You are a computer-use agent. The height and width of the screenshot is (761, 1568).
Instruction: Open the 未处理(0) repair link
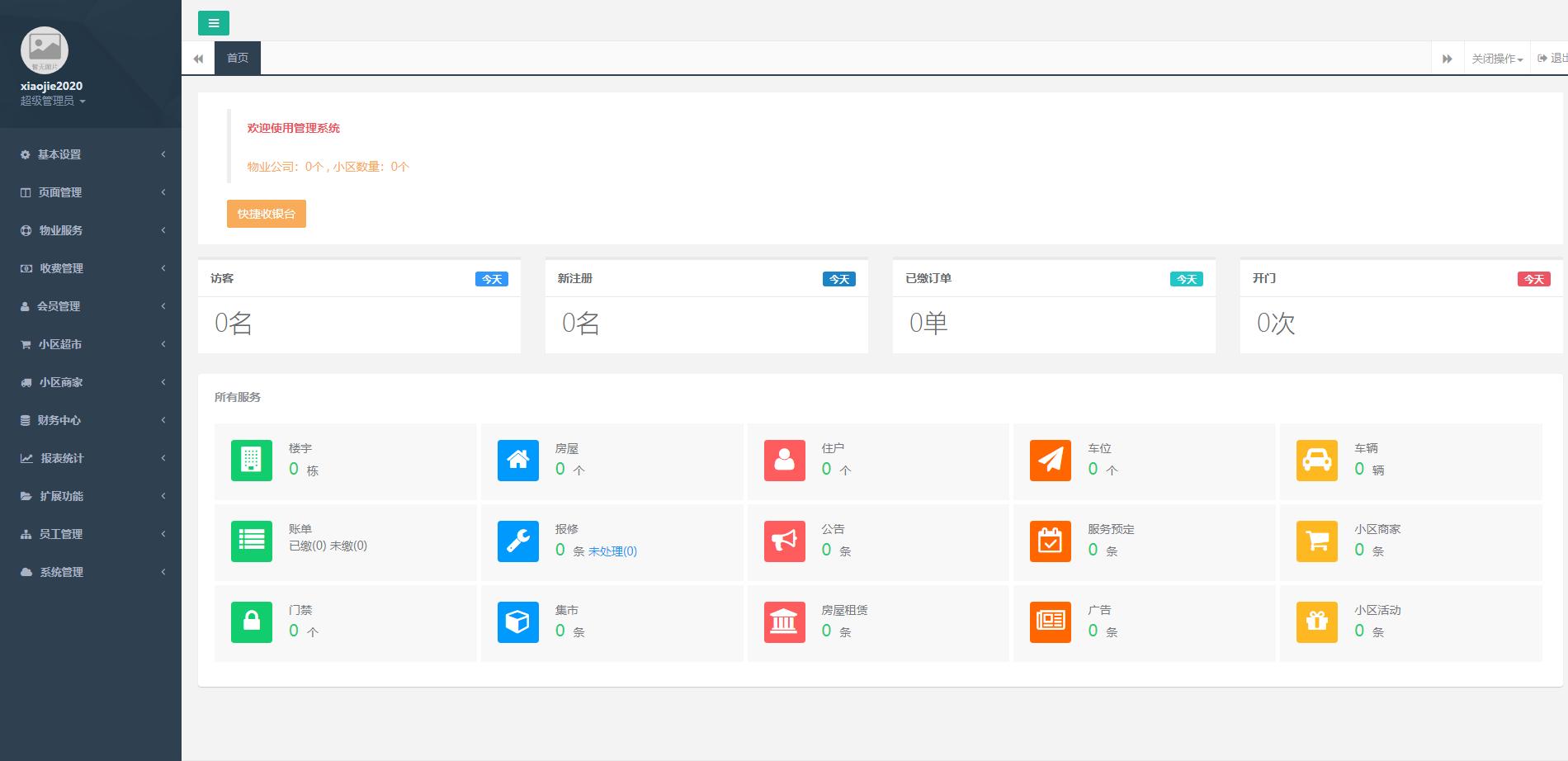[x=612, y=551]
